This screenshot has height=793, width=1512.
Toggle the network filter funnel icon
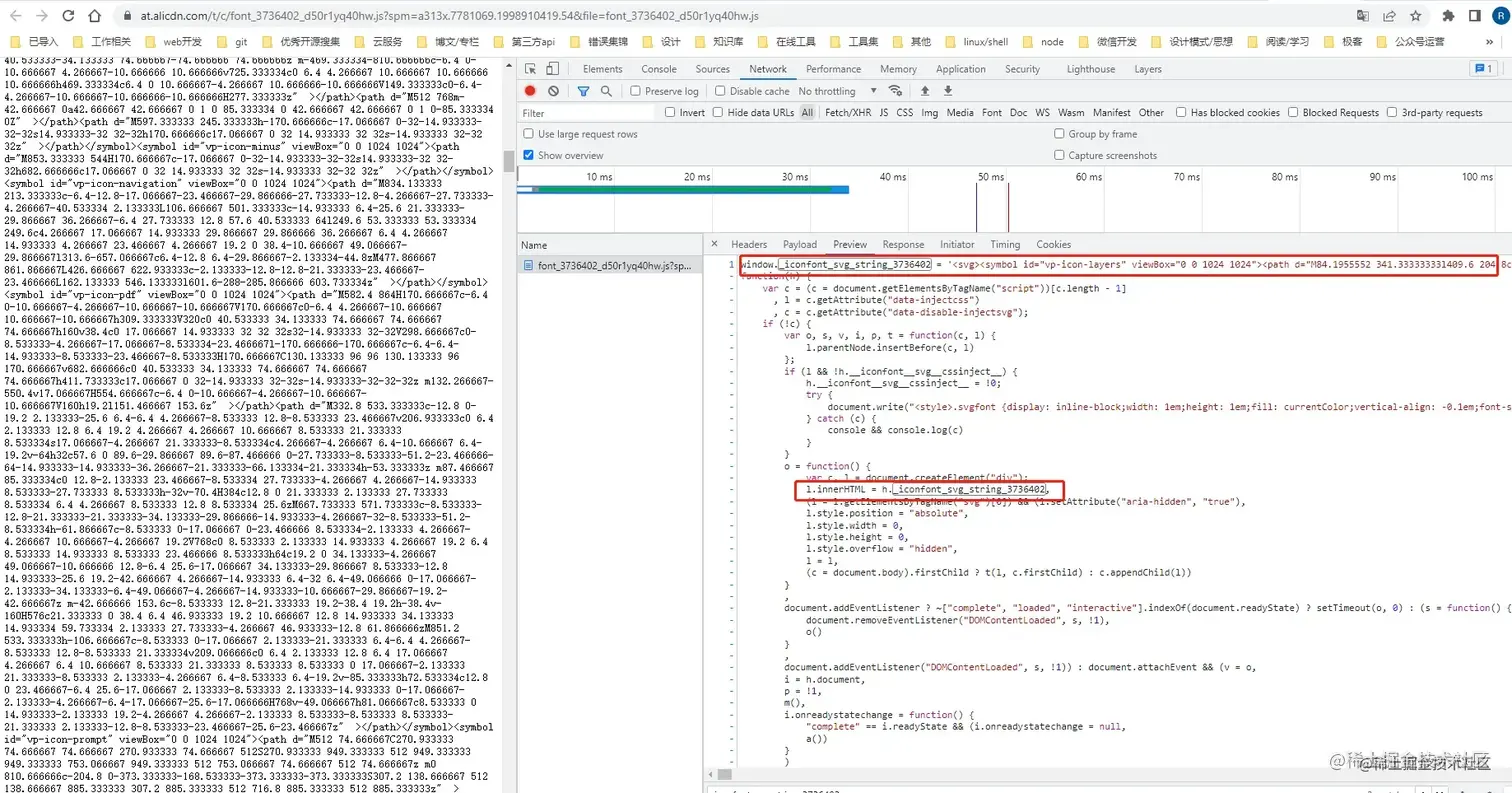[583, 91]
